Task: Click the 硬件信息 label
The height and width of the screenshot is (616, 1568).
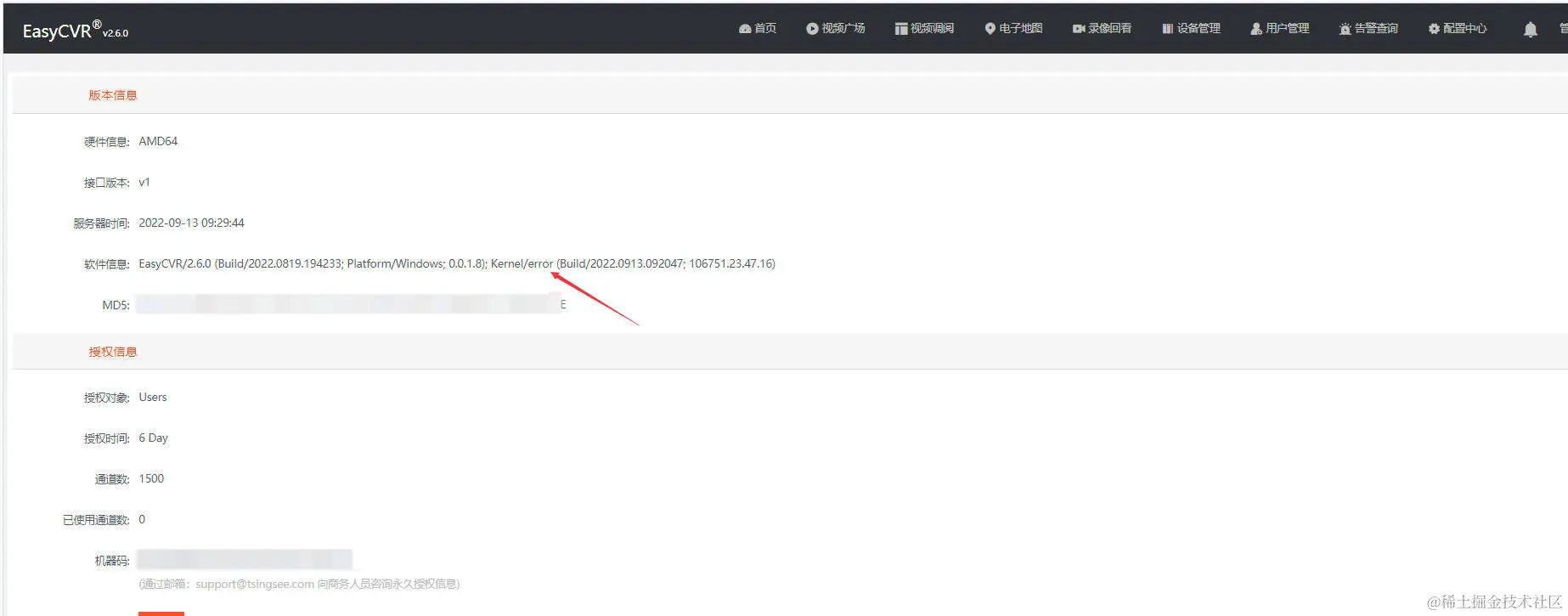Action: coord(106,142)
